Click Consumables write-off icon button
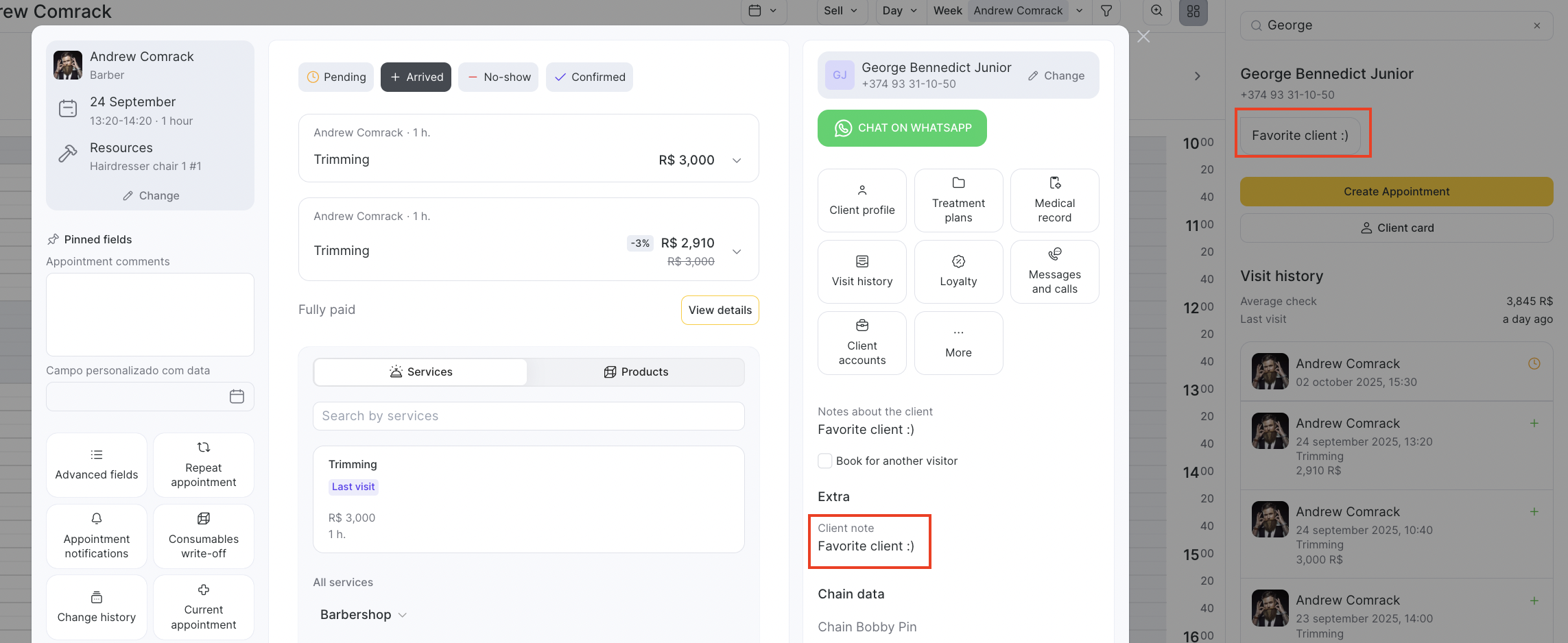 [x=204, y=536]
